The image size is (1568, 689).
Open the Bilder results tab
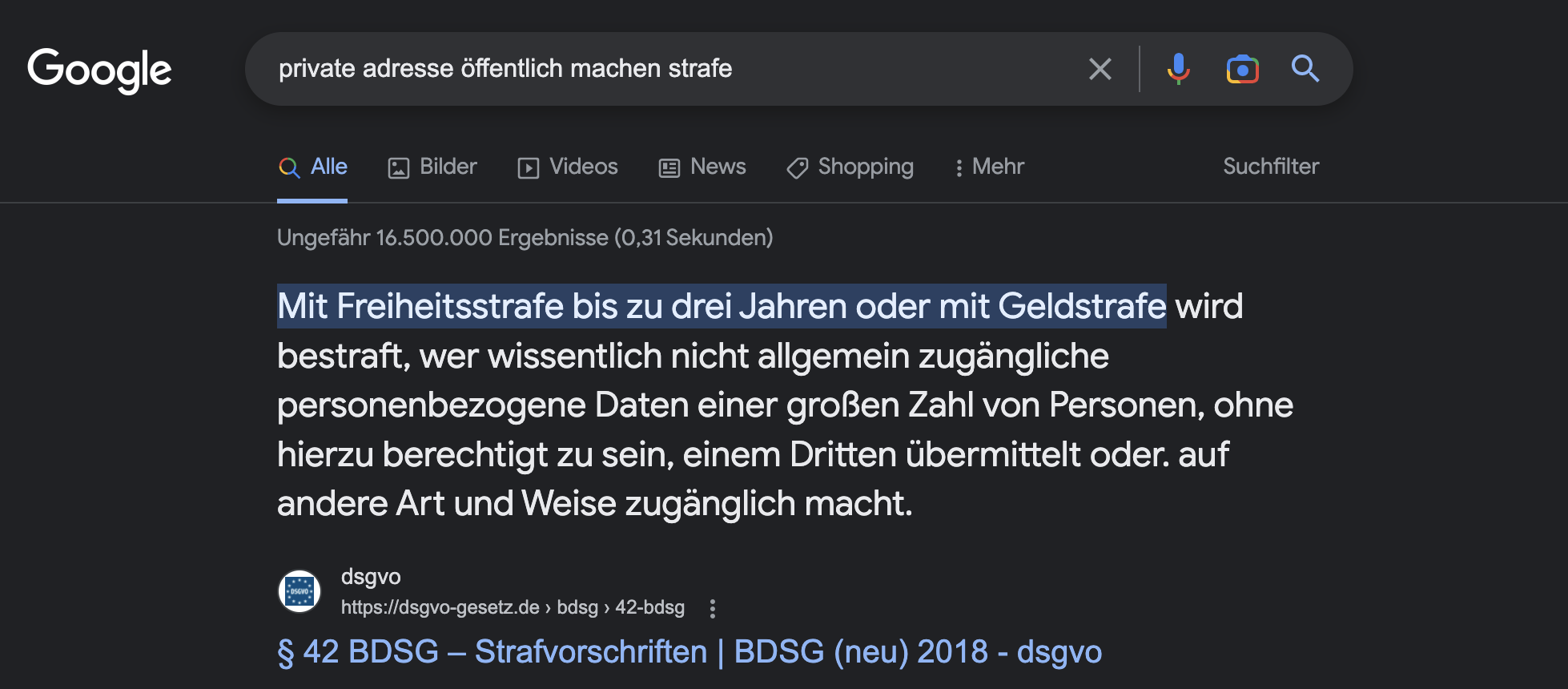pyautogui.click(x=432, y=167)
